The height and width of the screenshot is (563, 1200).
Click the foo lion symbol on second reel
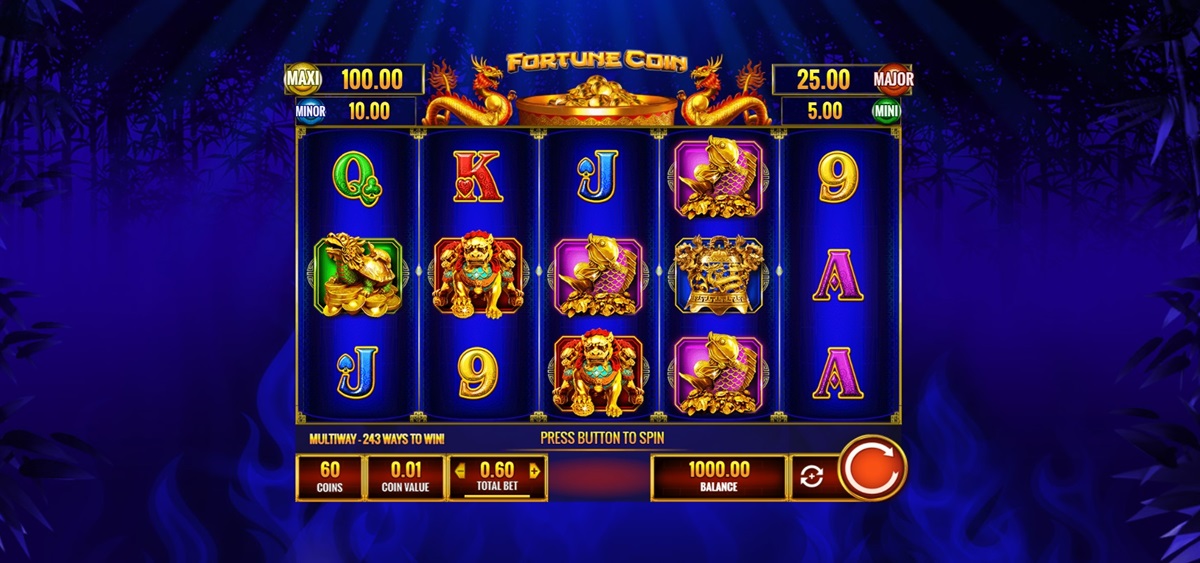click(478, 272)
